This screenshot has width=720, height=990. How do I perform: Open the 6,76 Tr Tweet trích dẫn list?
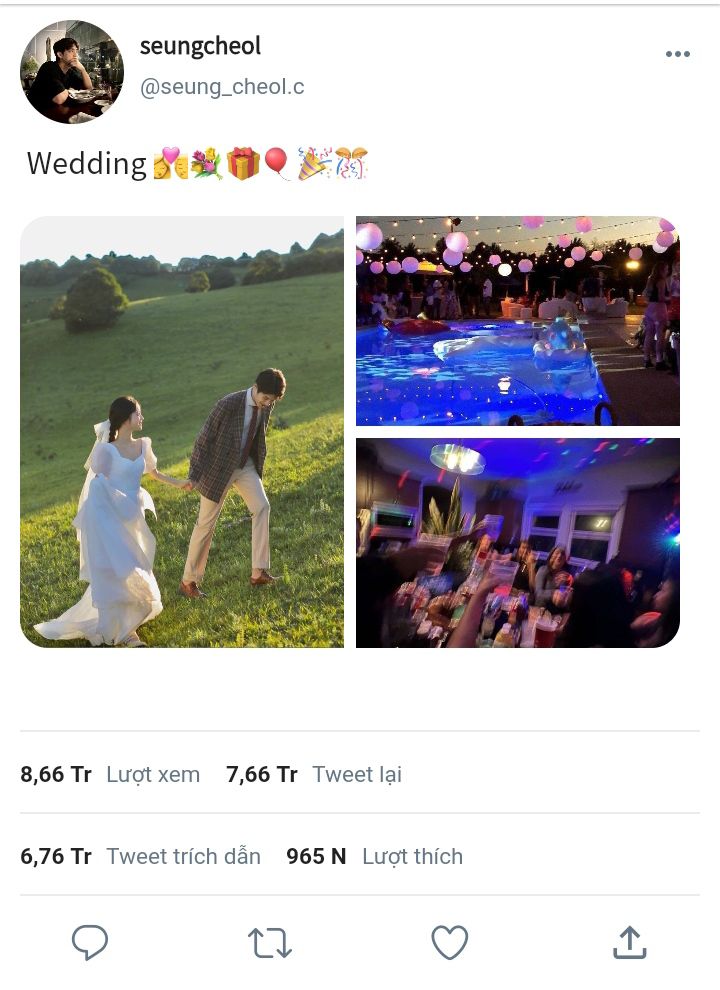click(140, 856)
